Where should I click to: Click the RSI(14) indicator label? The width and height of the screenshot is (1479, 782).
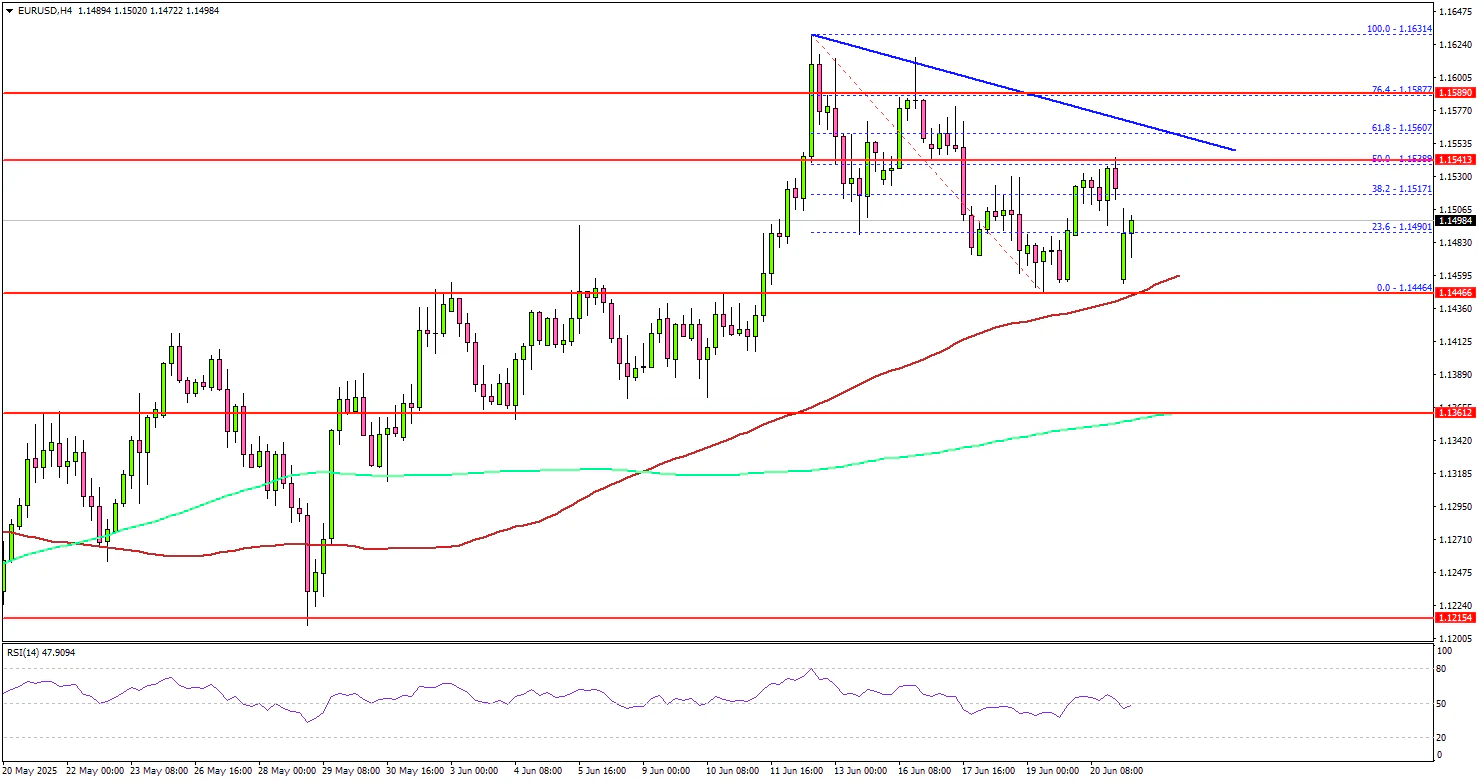pyautogui.click(x=39, y=653)
